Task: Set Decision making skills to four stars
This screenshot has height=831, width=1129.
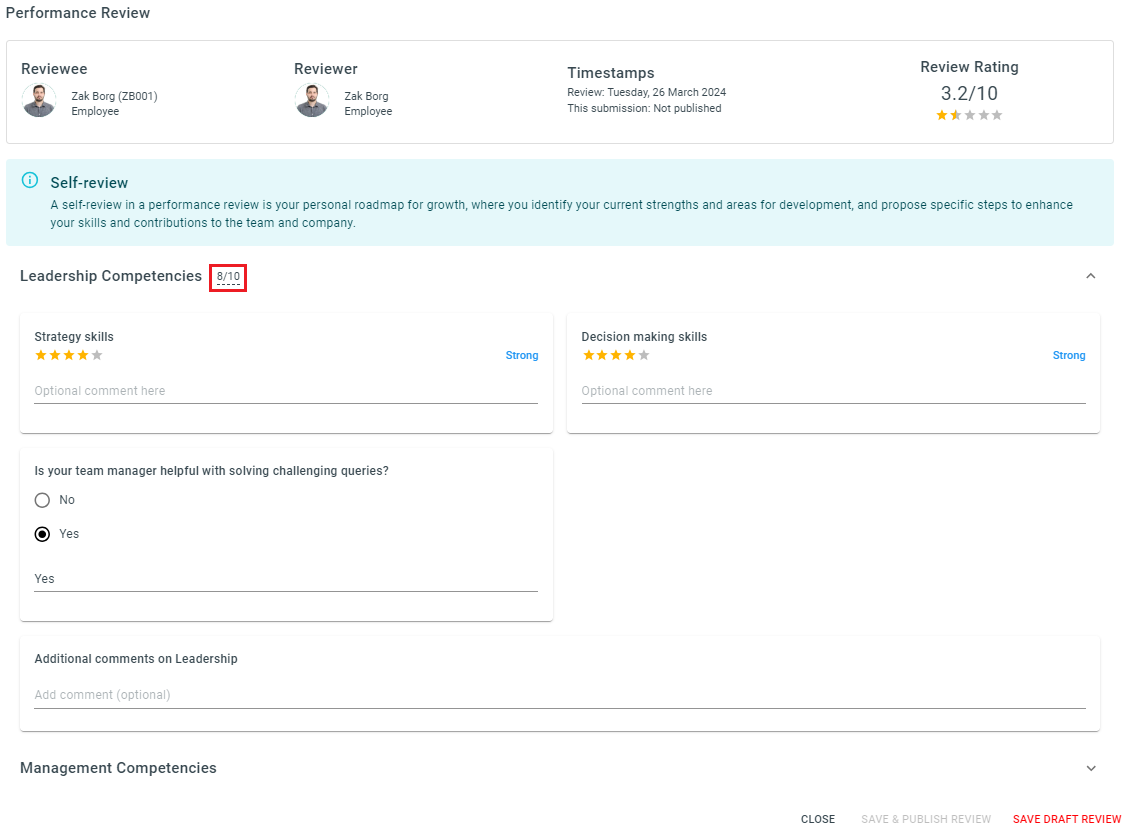Action: tap(630, 355)
